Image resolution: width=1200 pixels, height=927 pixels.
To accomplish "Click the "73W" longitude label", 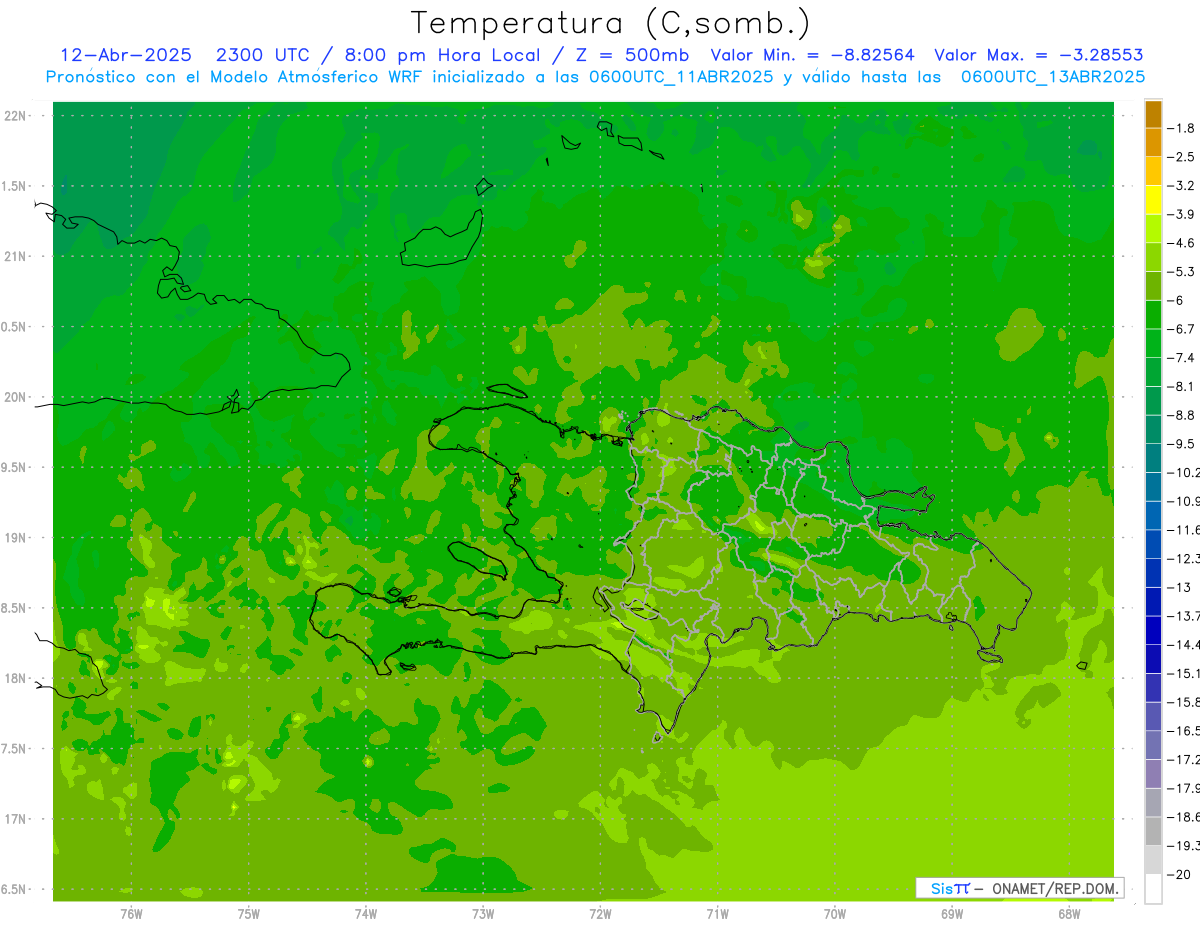I will (x=483, y=913).
